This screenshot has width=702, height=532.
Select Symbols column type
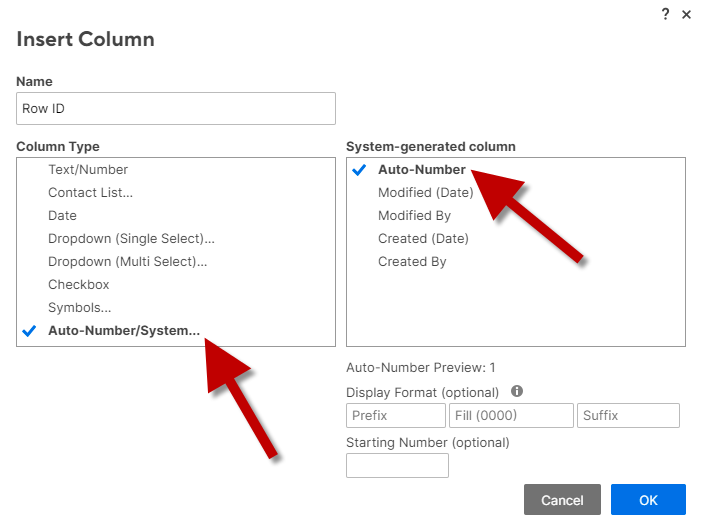pyautogui.click(x=80, y=308)
